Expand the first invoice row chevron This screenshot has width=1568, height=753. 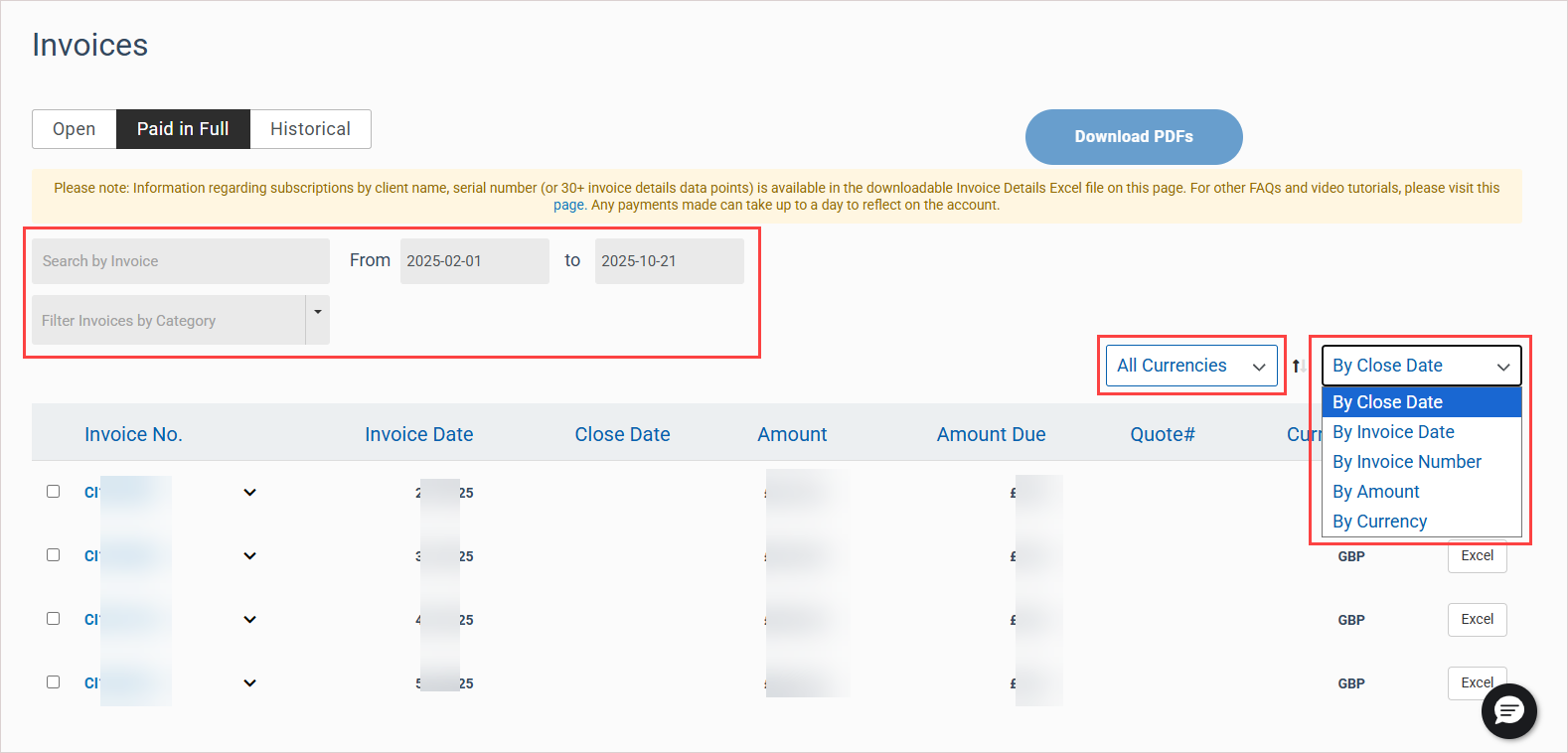(249, 493)
